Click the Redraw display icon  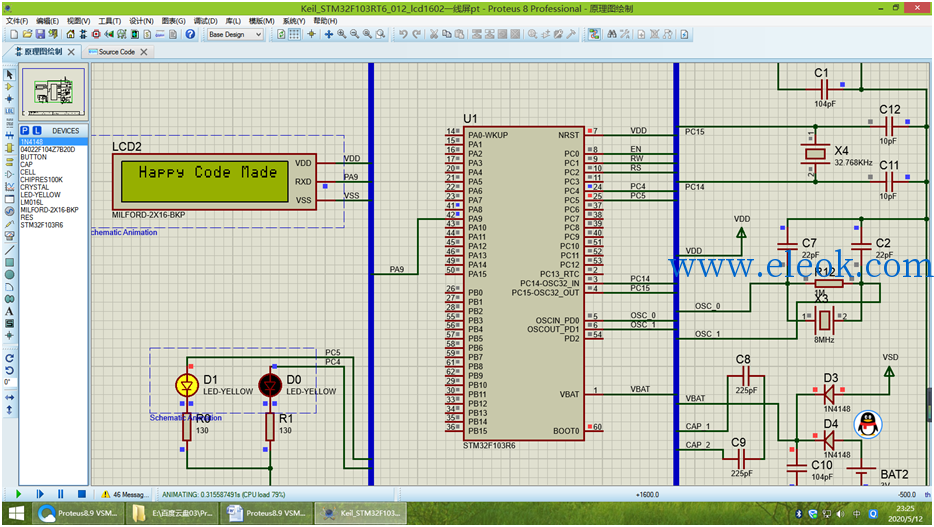pyautogui.click(x=281, y=35)
